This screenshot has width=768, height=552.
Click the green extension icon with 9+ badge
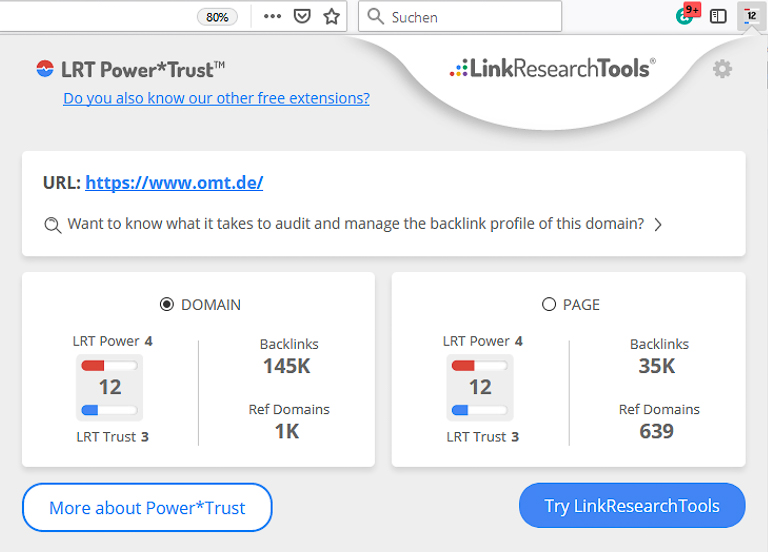687,14
